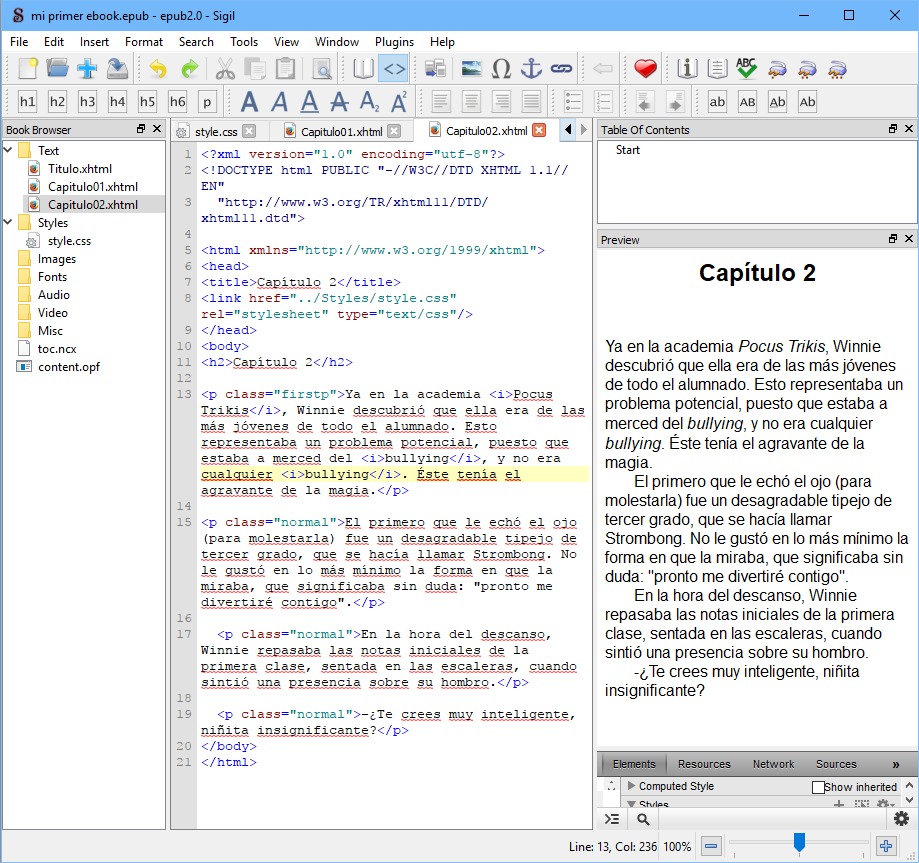The height and width of the screenshot is (863, 919).
Task: Click the red heart Donate icon
Action: [645, 69]
